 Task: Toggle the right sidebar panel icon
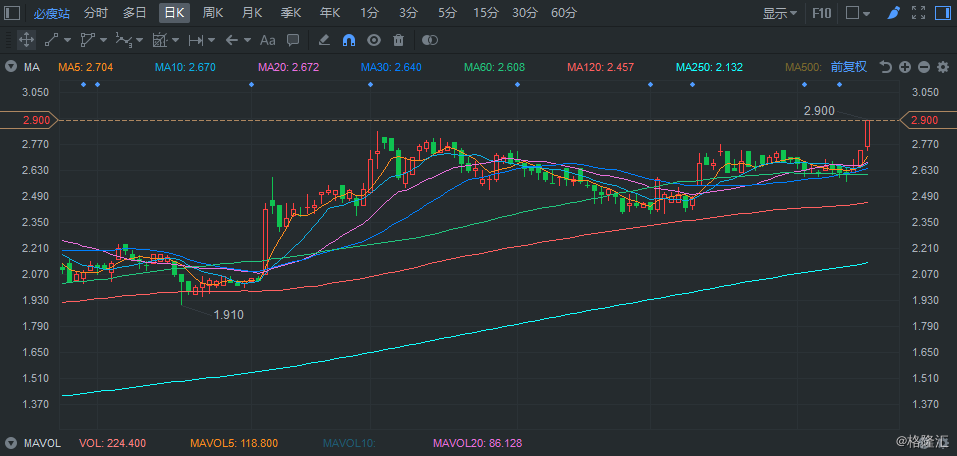coord(943,13)
